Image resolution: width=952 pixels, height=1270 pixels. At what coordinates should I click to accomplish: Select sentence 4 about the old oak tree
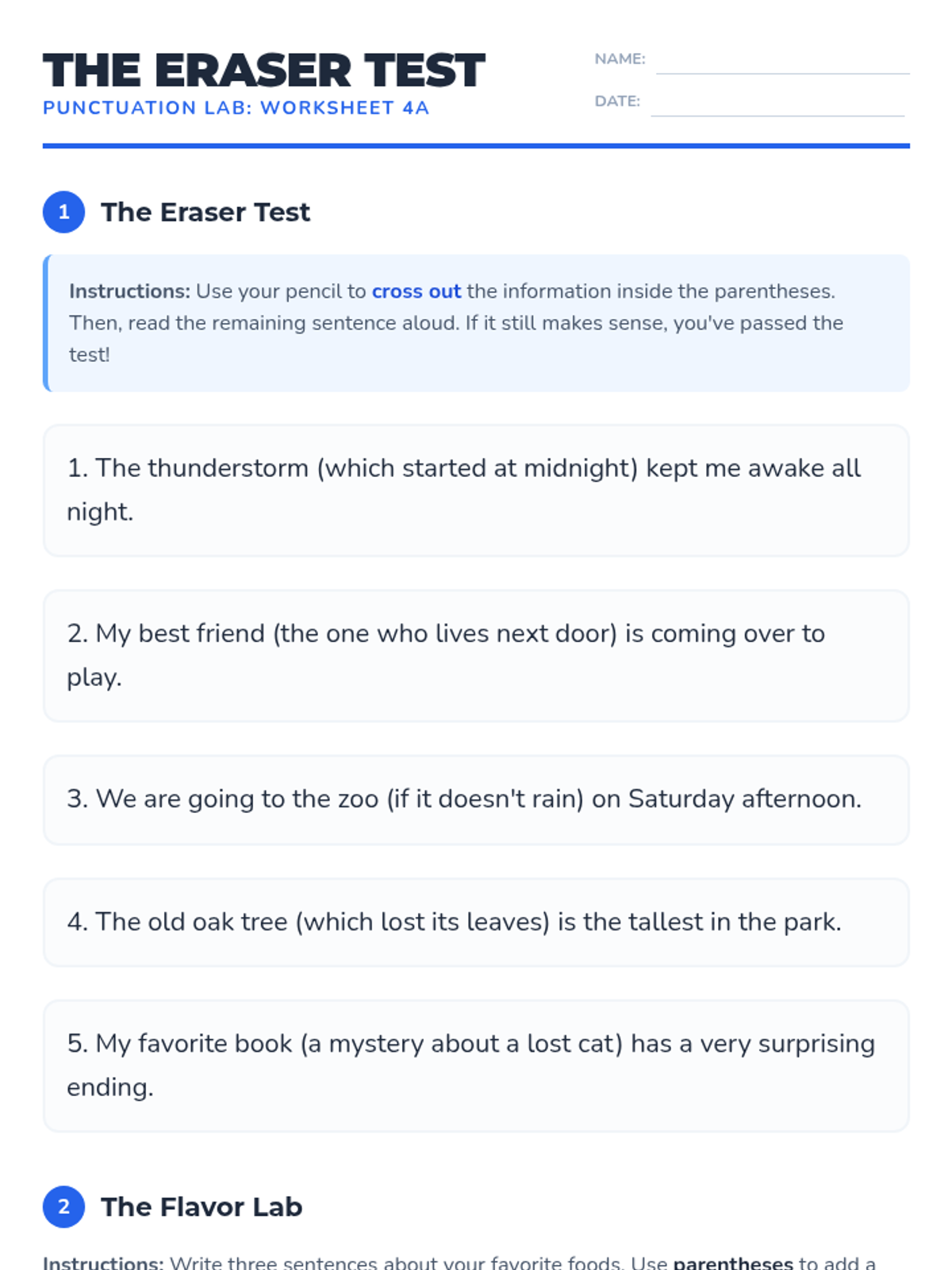pyautogui.click(x=476, y=922)
